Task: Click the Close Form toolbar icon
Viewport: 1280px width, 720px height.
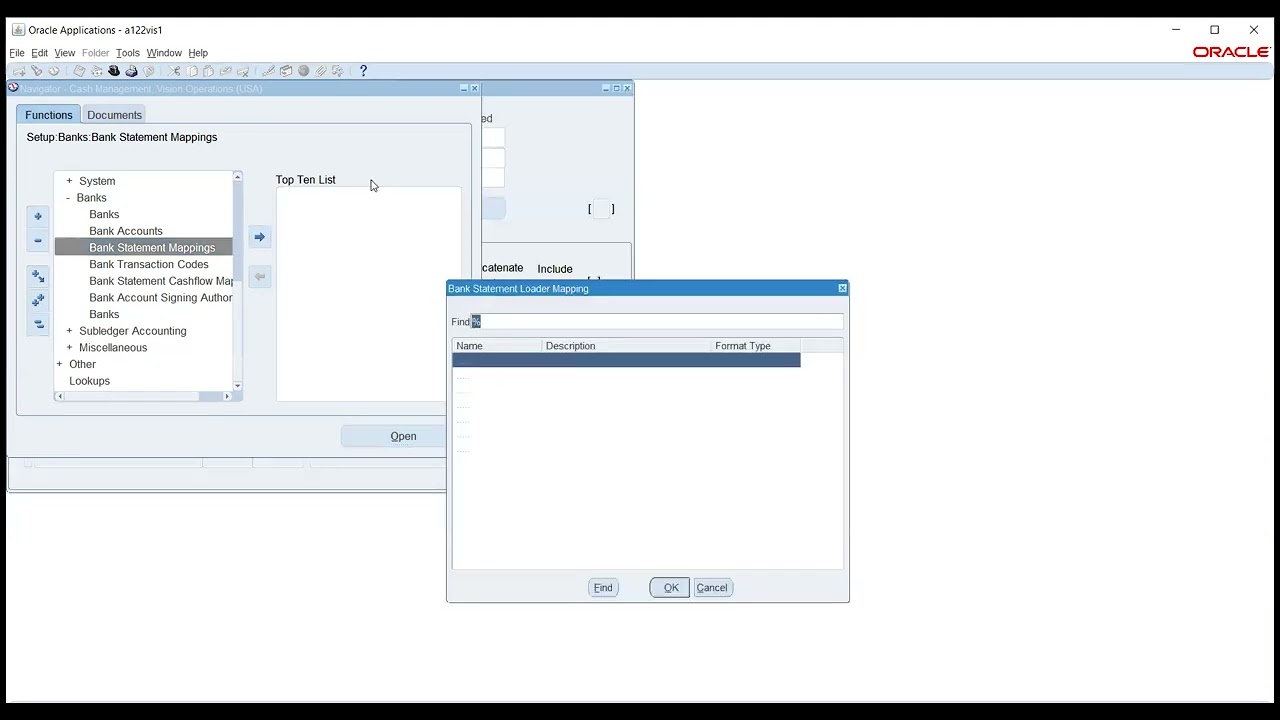Action: (148, 71)
